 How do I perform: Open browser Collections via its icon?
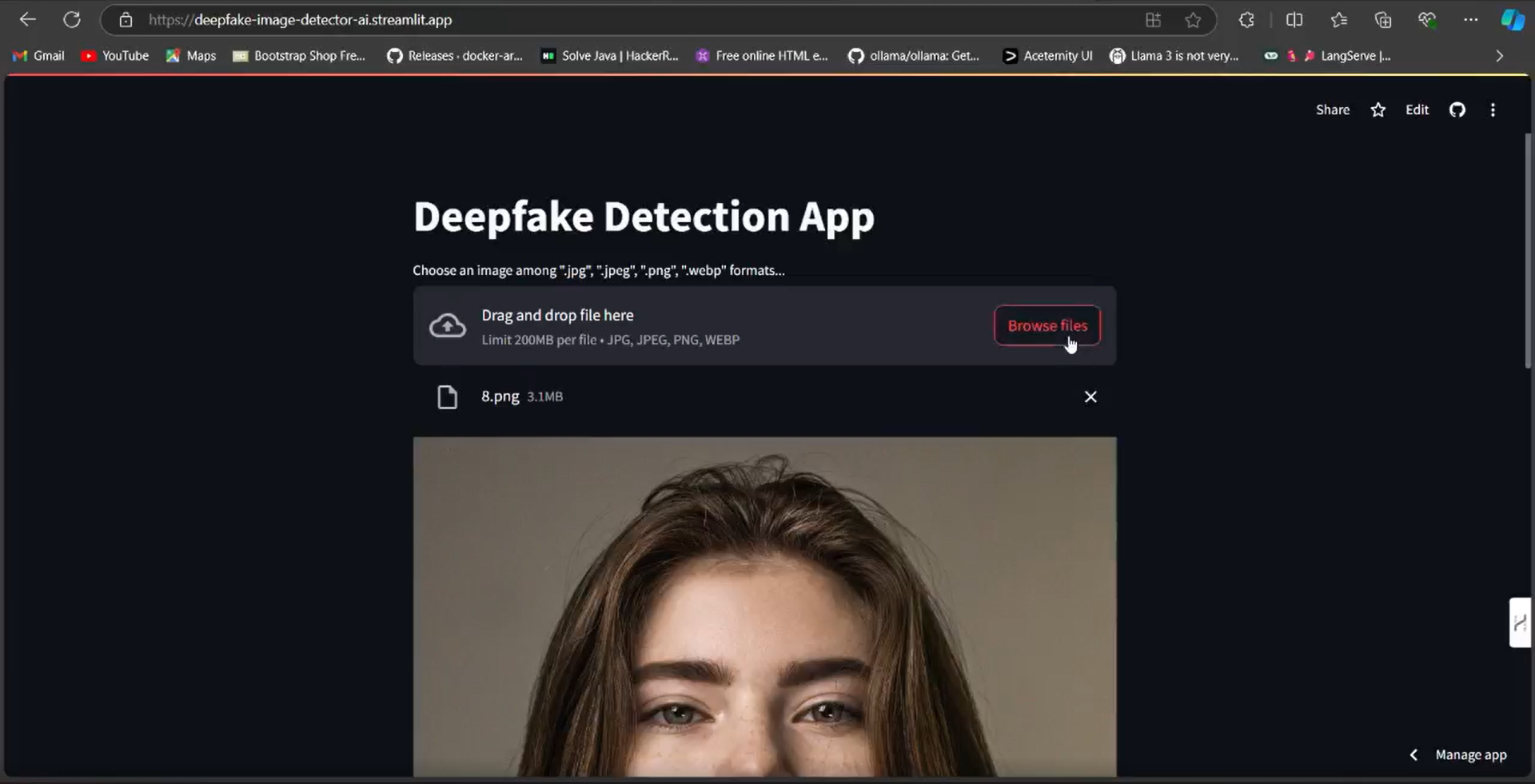(x=1383, y=20)
